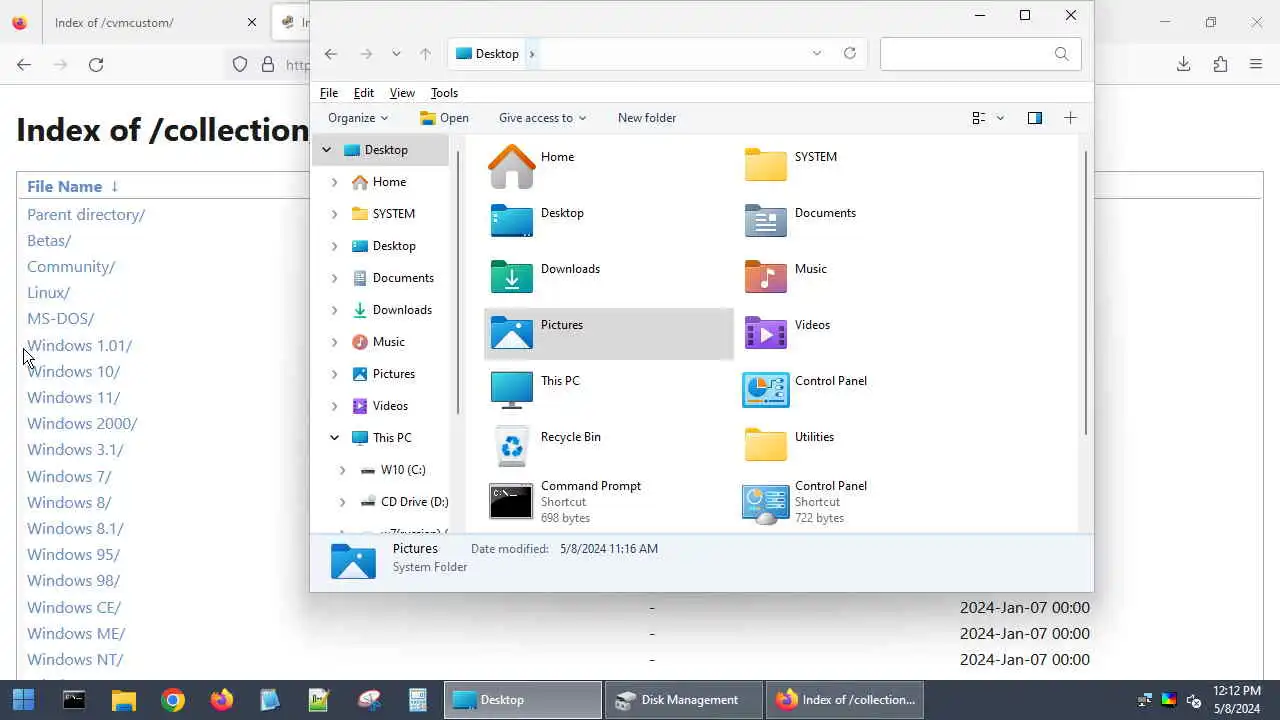The width and height of the screenshot is (1280, 720).
Task: Open the address bar history dropdown
Action: [x=817, y=54]
